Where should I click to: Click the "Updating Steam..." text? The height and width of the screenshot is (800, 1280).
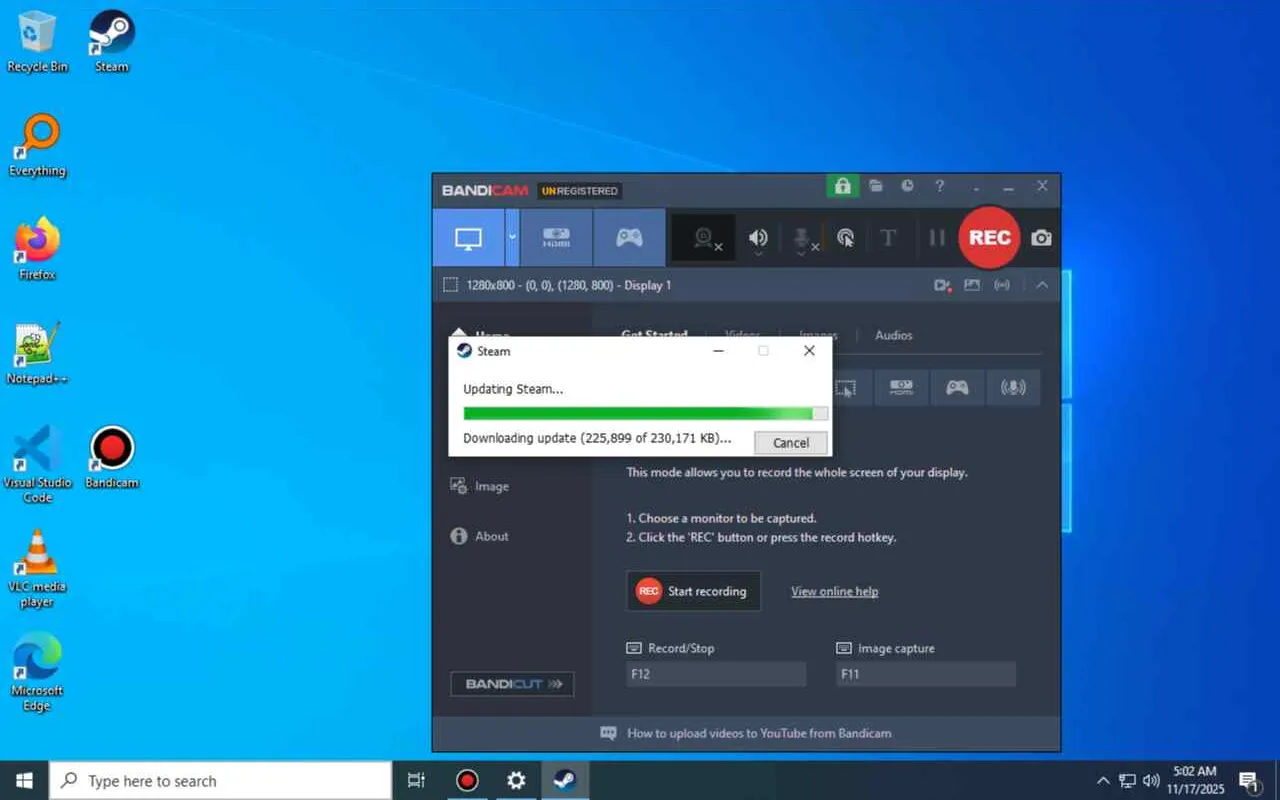pyautogui.click(x=513, y=389)
